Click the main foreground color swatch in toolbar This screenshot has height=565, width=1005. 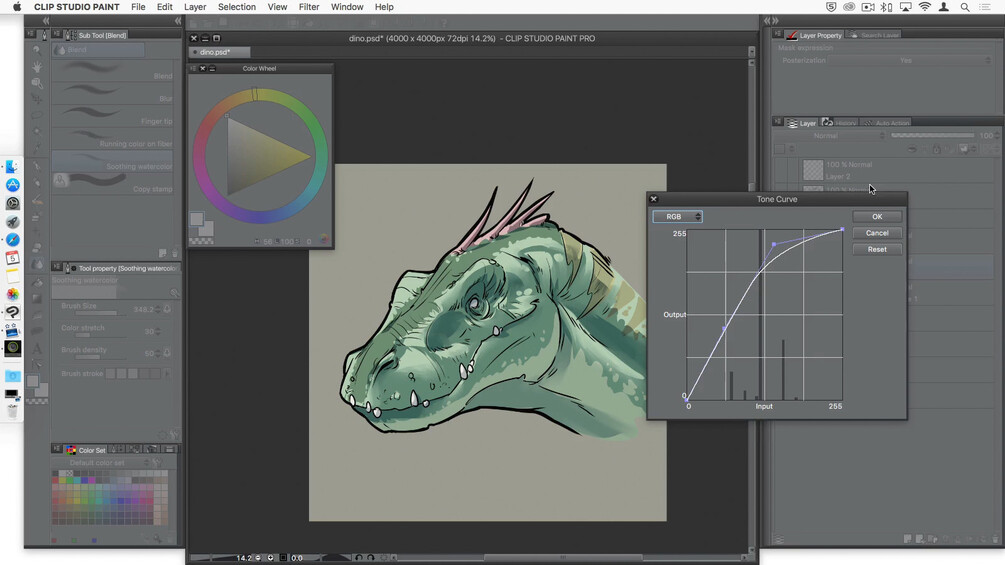tap(34, 383)
